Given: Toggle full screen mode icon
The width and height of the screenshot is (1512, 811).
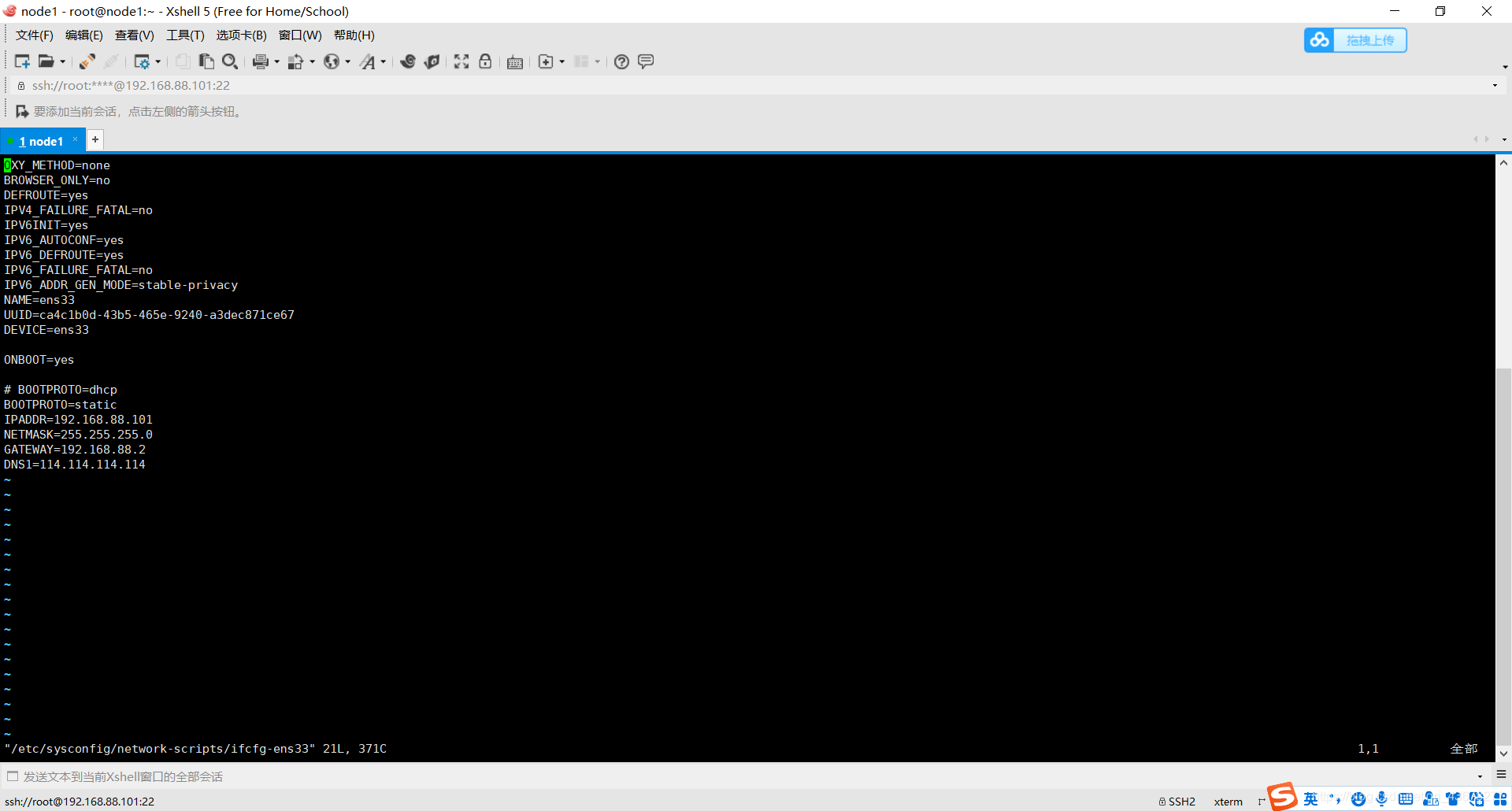Looking at the screenshot, I should [461, 61].
